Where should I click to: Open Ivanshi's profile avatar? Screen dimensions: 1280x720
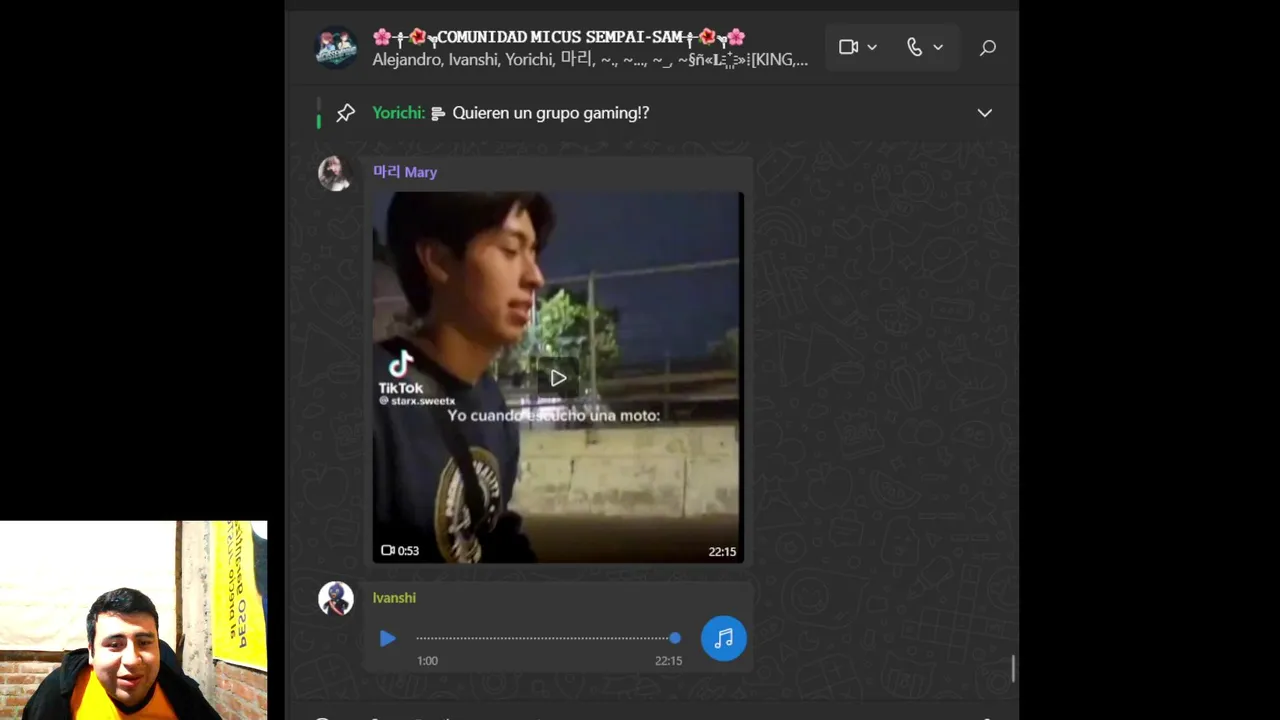click(335, 599)
